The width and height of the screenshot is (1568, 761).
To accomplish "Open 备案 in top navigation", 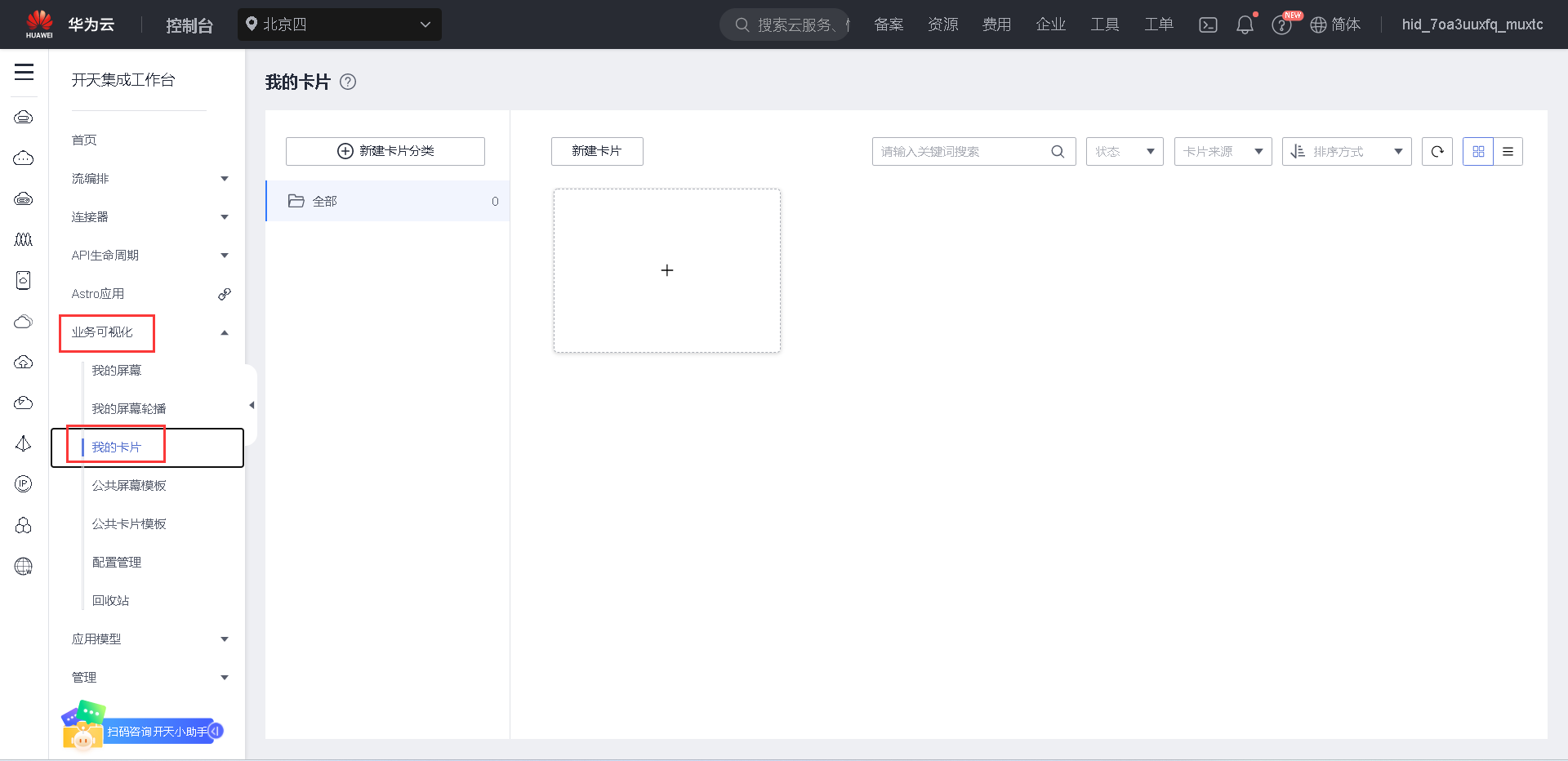I will tap(889, 24).
